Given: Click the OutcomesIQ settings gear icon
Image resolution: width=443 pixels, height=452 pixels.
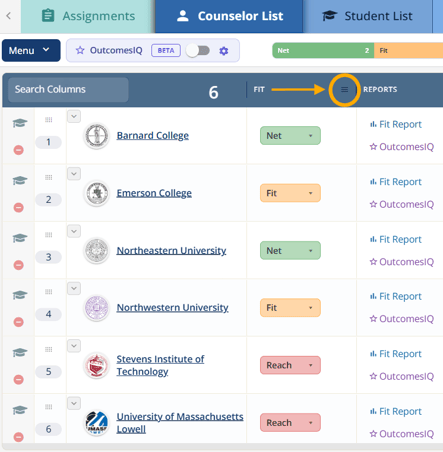Looking at the screenshot, I should [224, 51].
